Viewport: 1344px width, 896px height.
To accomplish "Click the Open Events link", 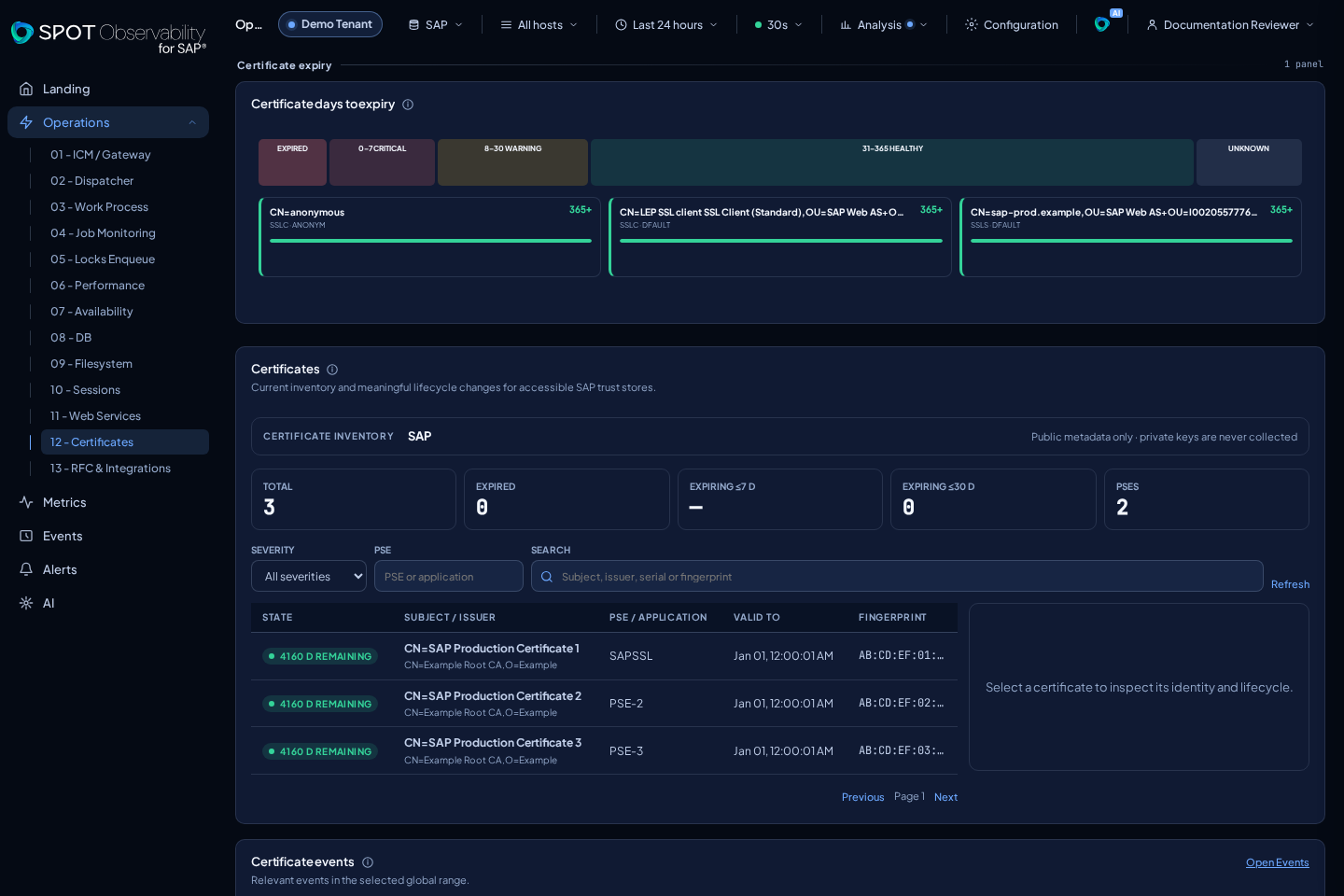I will click(1277, 862).
